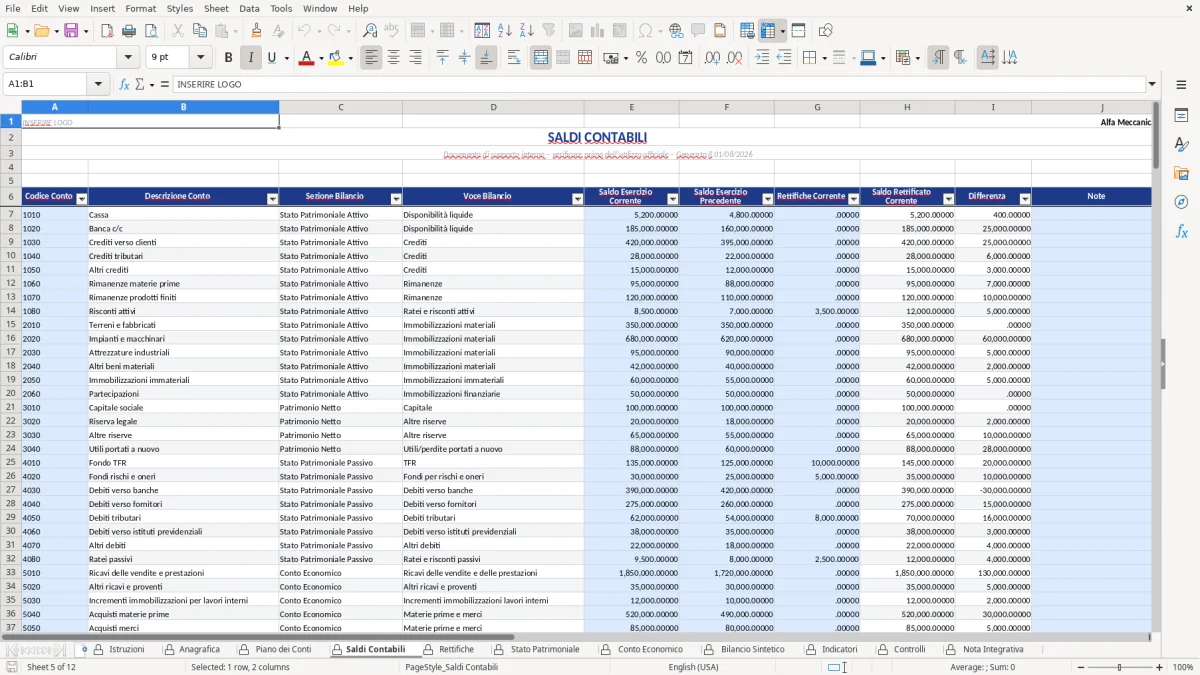Insert hyperlink icon
The width and height of the screenshot is (1200, 675).
[676, 31]
